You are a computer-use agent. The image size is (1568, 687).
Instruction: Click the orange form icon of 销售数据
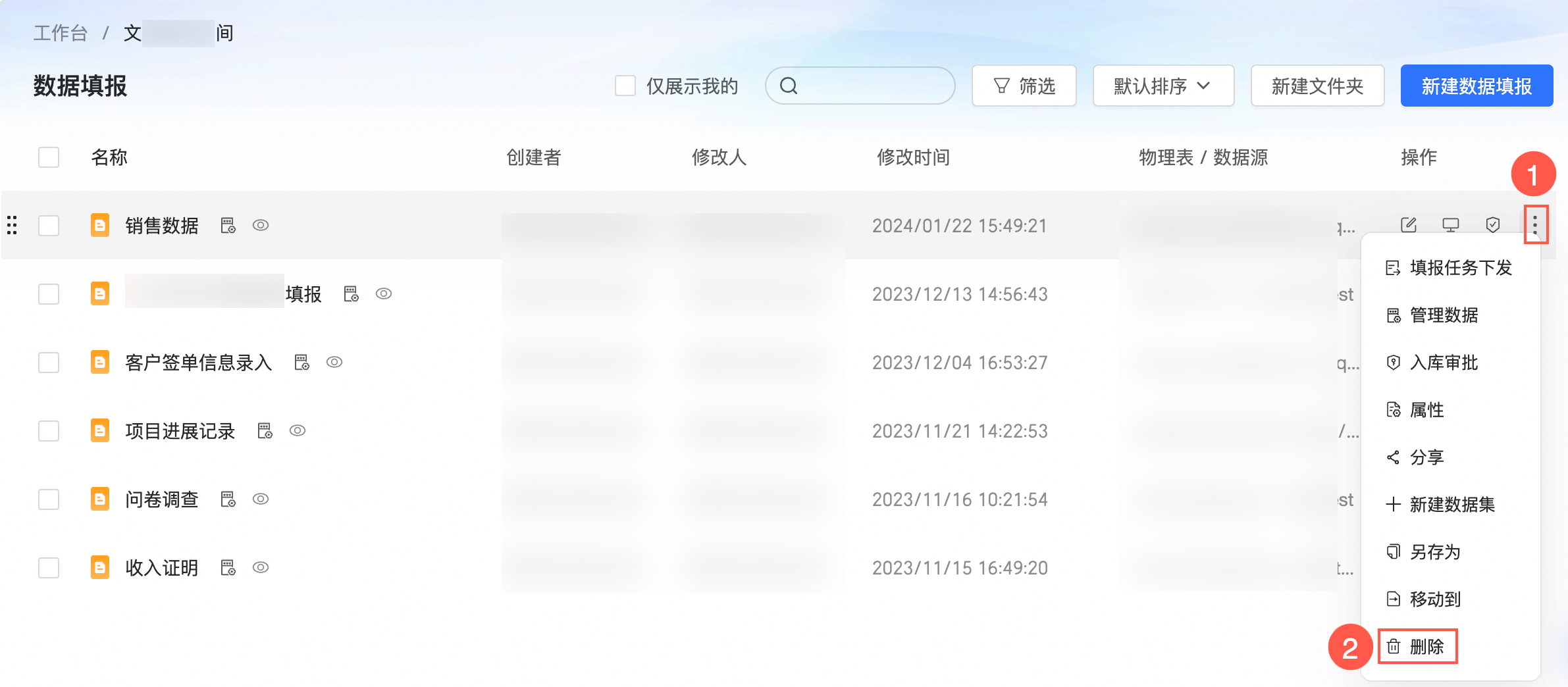tap(100, 225)
